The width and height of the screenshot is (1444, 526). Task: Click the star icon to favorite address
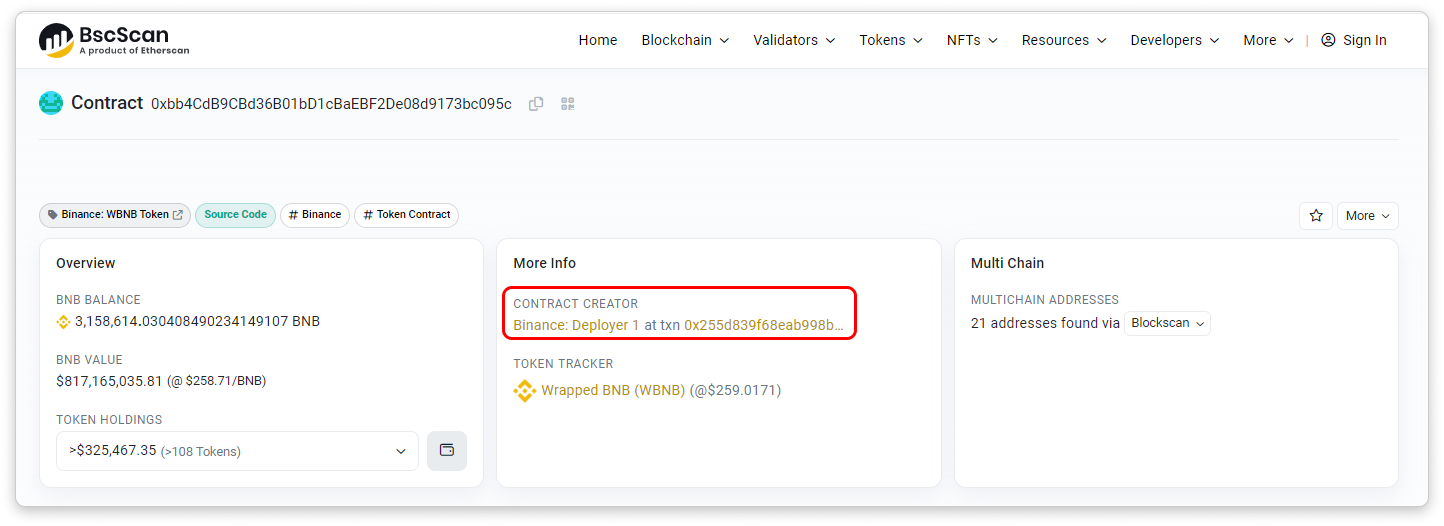click(x=1316, y=216)
